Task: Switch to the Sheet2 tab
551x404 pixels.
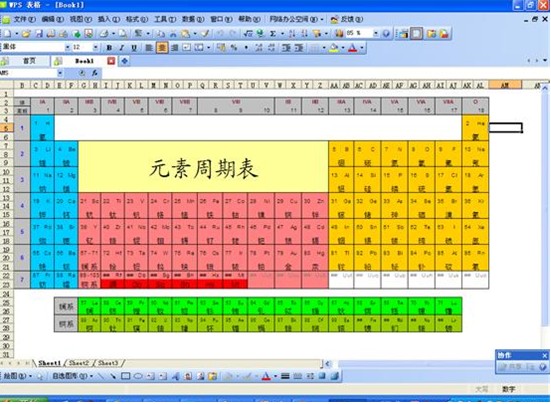Action: pos(79,363)
